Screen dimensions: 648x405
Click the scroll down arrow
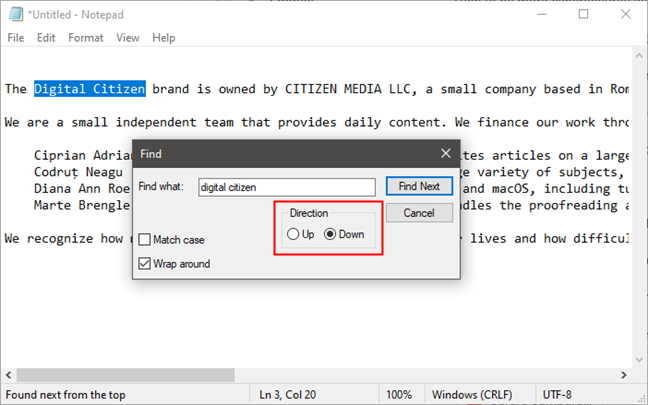pos(639,360)
